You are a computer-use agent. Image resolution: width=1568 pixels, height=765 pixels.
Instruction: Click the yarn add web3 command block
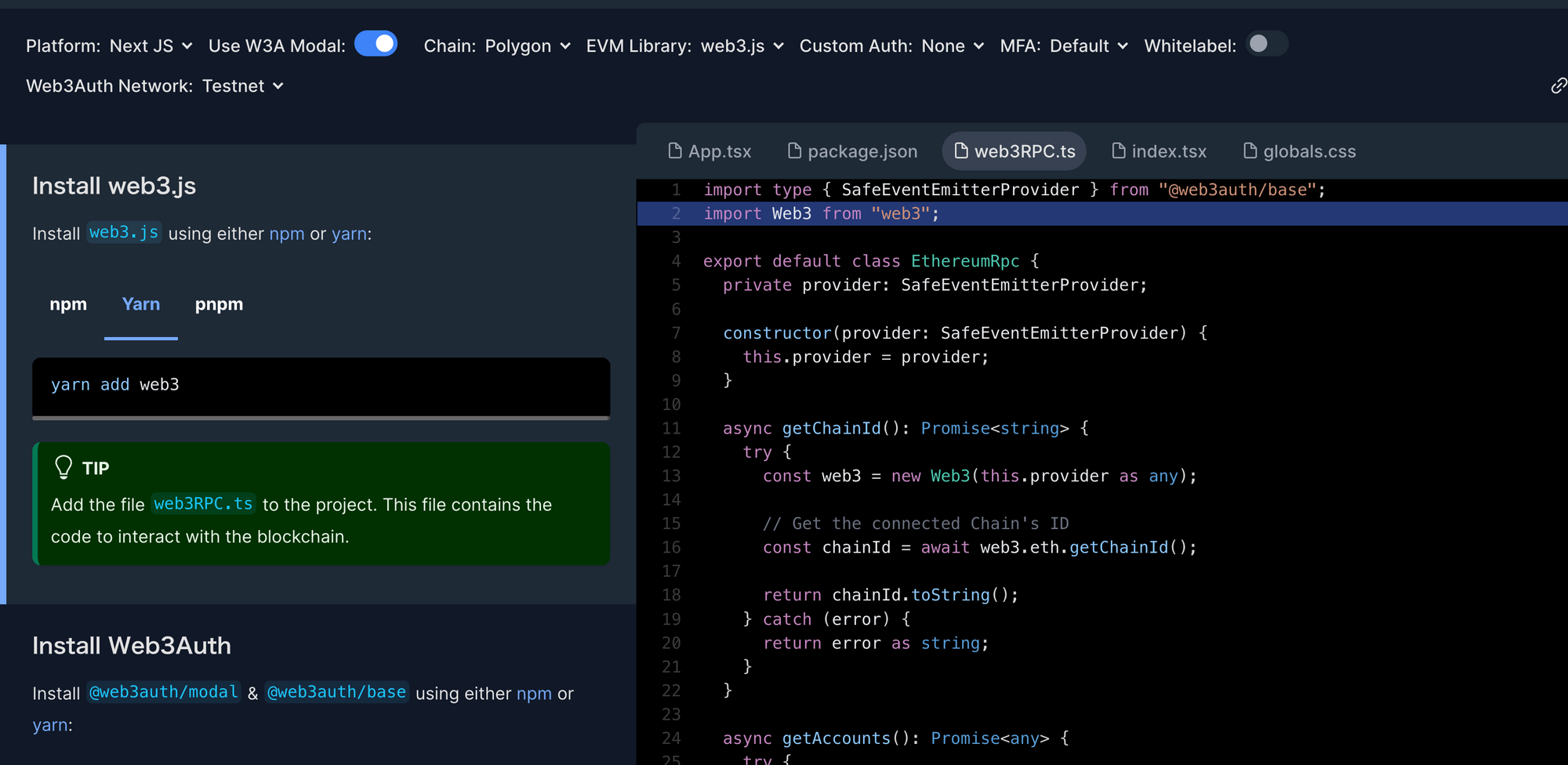(321, 386)
